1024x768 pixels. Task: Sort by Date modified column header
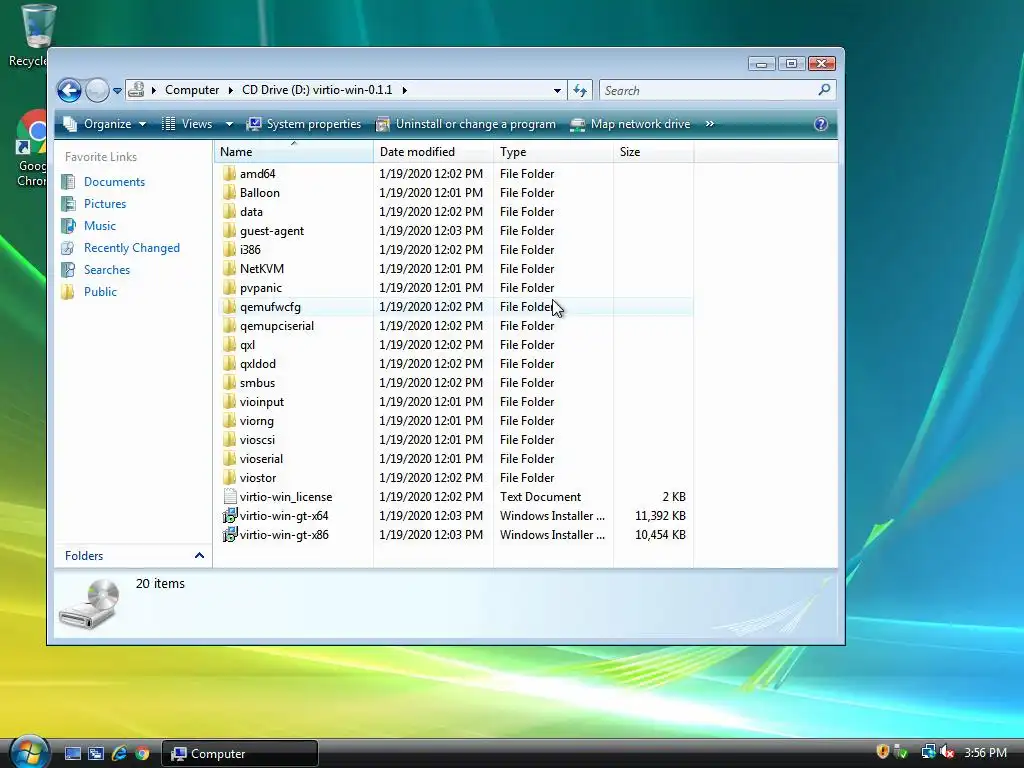pyautogui.click(x=433, y=152)
